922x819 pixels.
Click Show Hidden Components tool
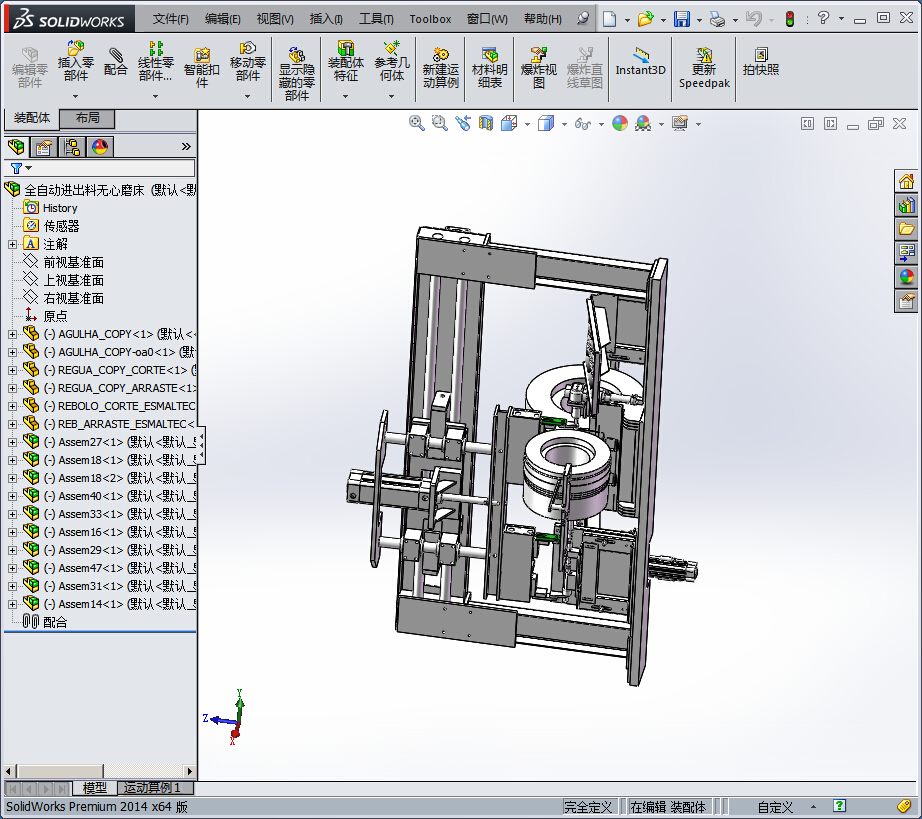tap(296, 74)
